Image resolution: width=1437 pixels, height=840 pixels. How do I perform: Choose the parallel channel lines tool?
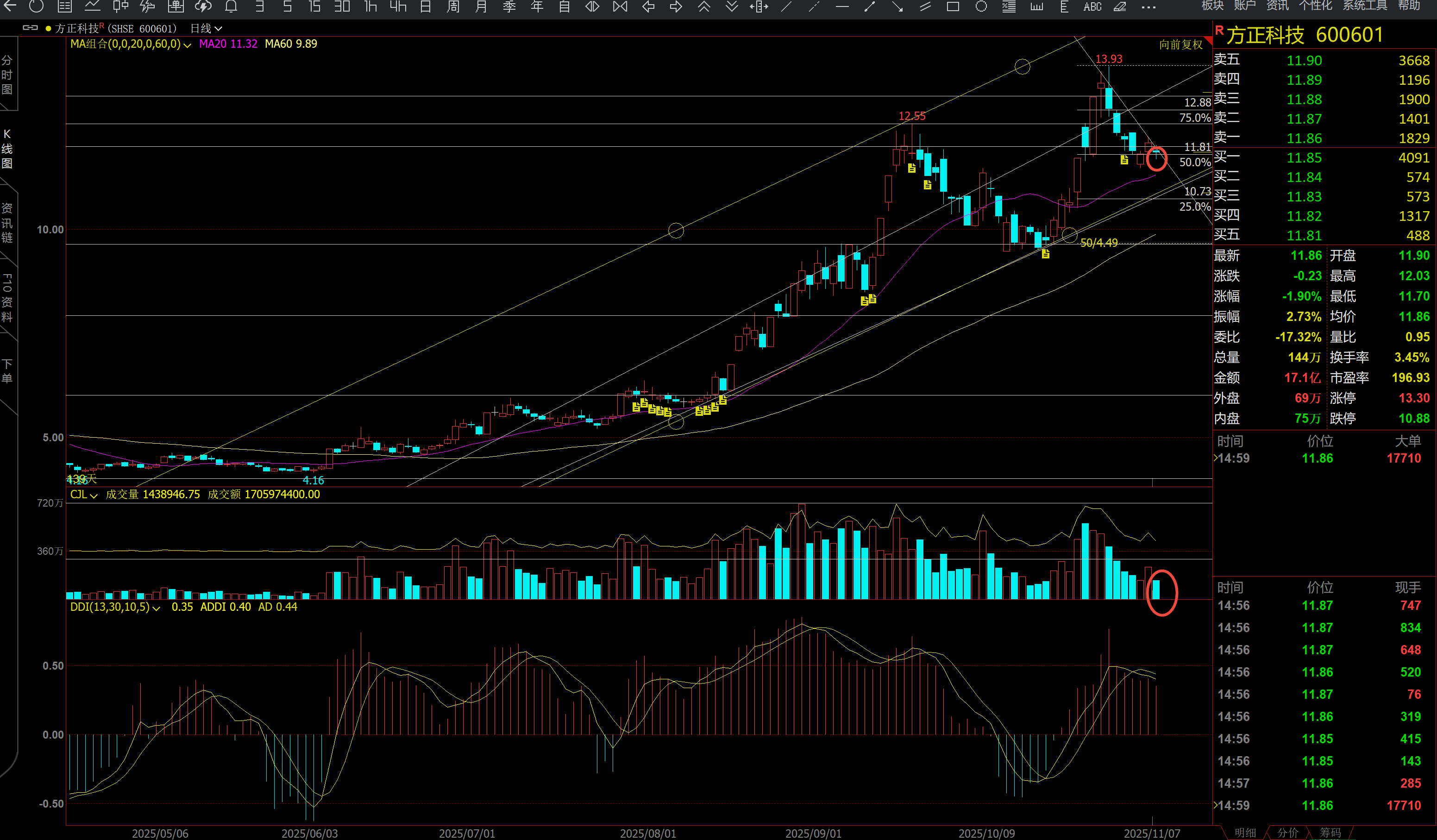tap(925, 7)
